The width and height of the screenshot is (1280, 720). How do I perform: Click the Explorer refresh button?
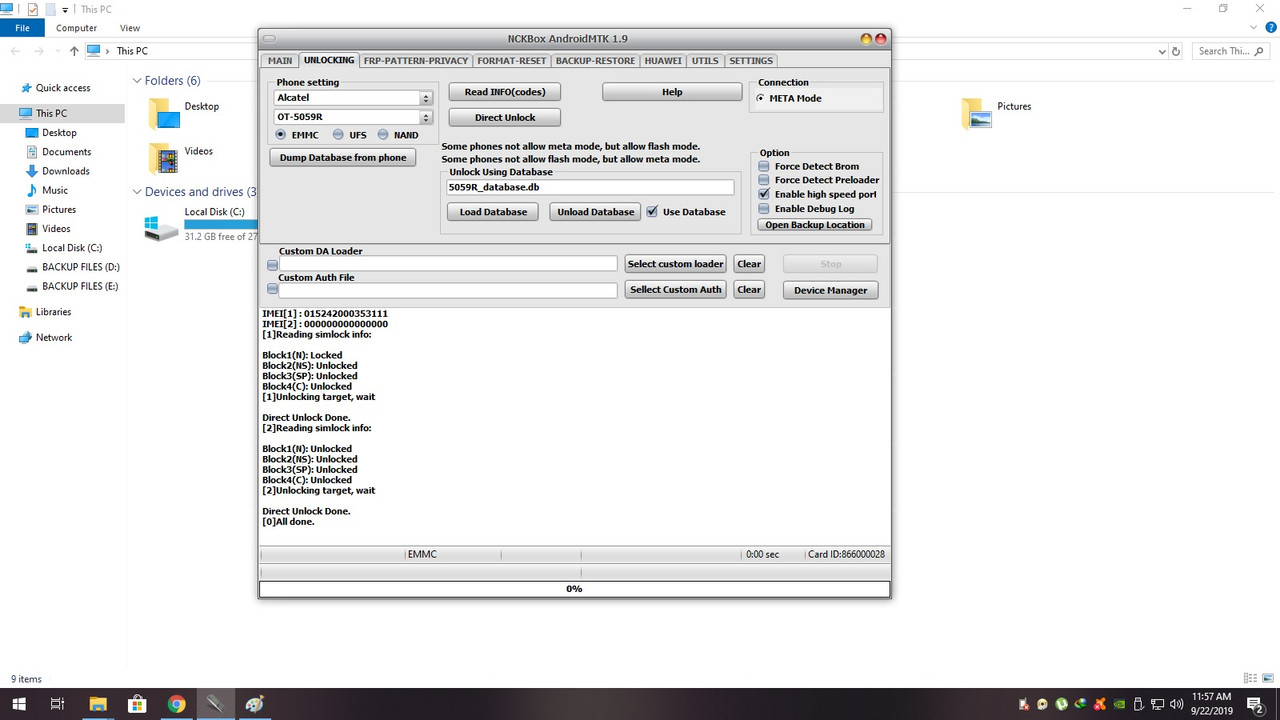pos(1176,51)
